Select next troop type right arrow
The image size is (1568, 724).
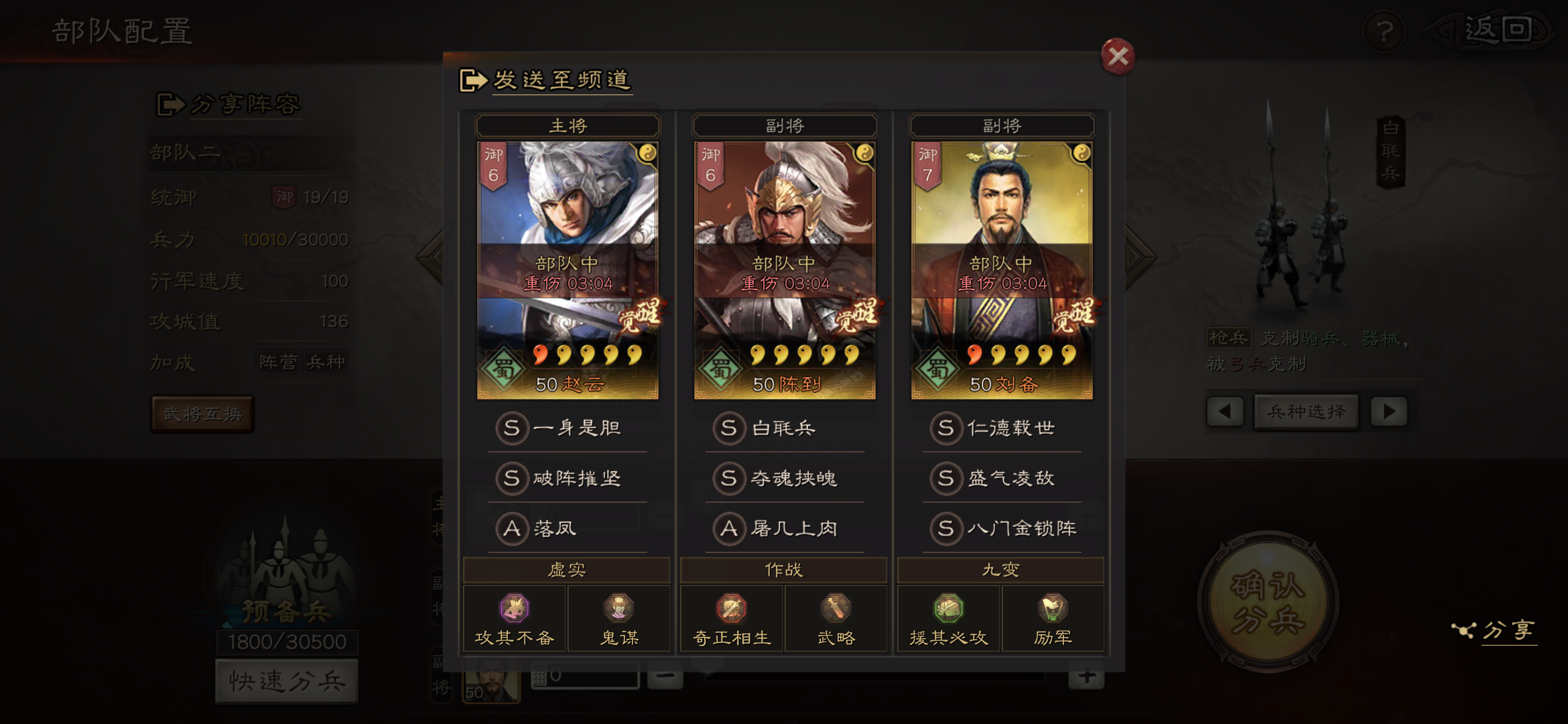point(1388,411)
